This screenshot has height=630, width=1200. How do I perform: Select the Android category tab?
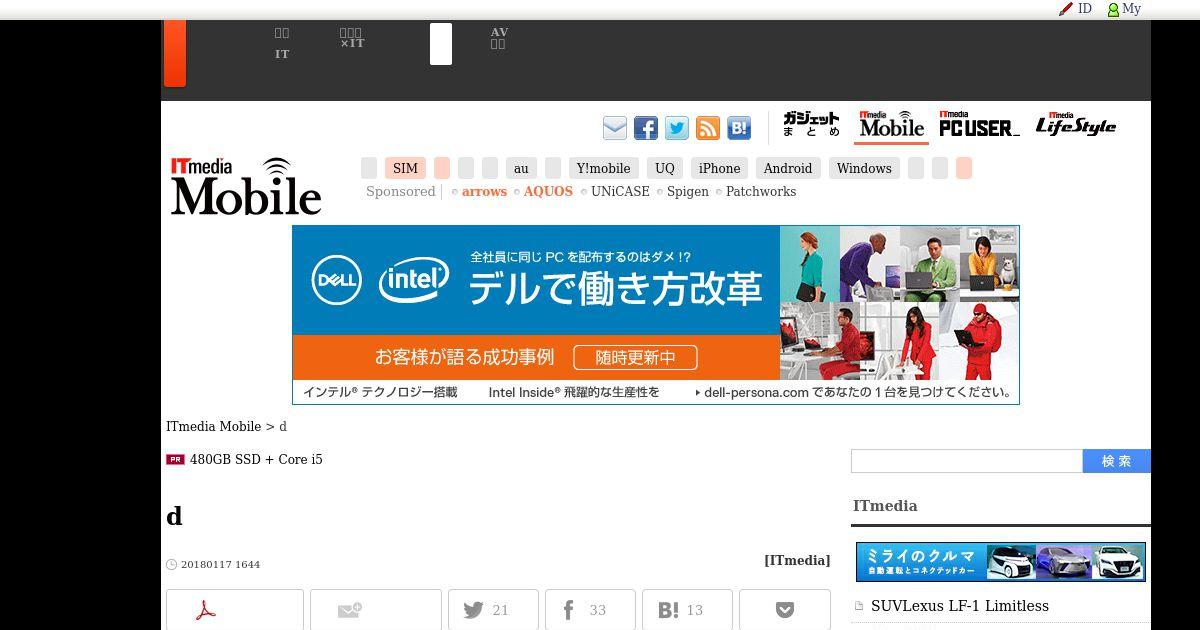coord(788,168)
